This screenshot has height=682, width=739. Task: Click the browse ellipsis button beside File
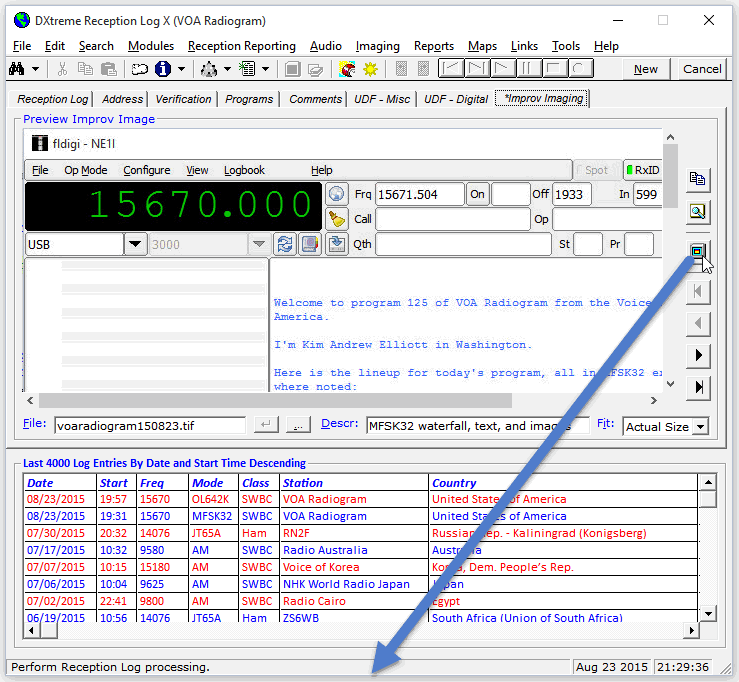point(298,425)
